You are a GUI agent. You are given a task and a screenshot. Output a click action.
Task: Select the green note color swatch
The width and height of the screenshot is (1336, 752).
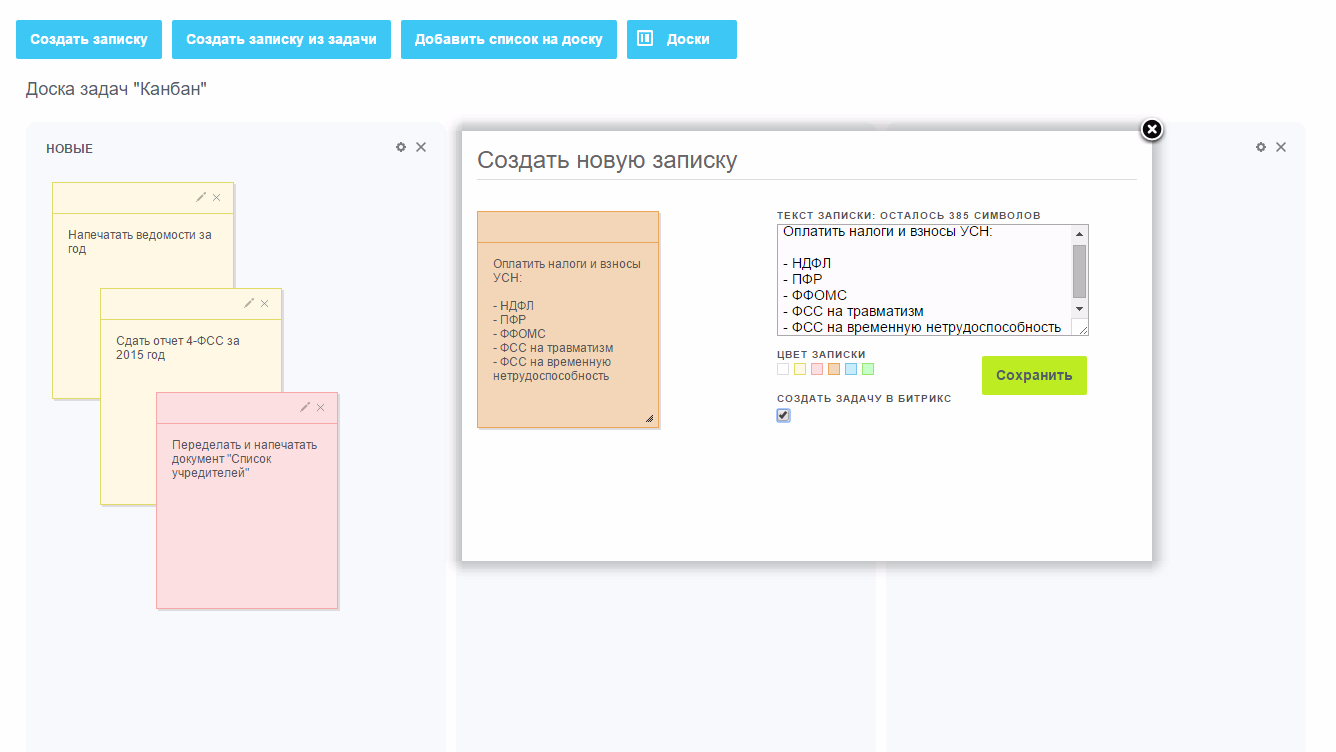click(x=868, y=369)
